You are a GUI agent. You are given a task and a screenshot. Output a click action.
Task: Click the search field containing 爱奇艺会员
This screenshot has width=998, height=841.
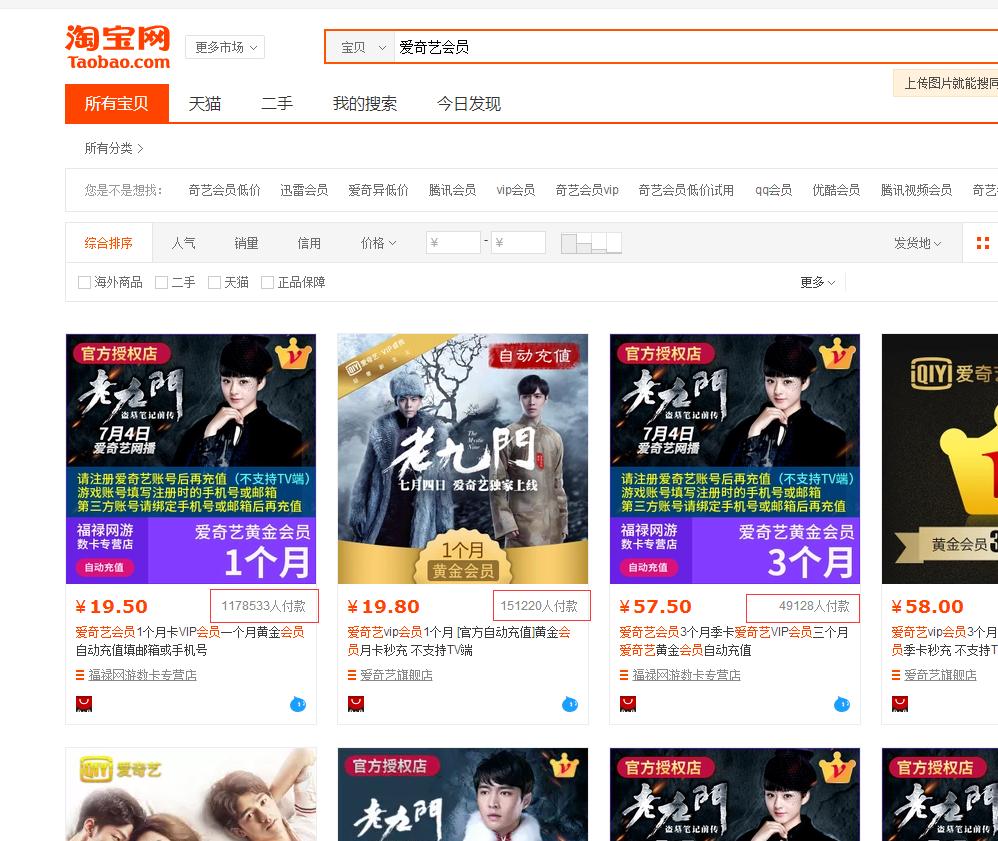pyautogui.click(x=696, y=47)
